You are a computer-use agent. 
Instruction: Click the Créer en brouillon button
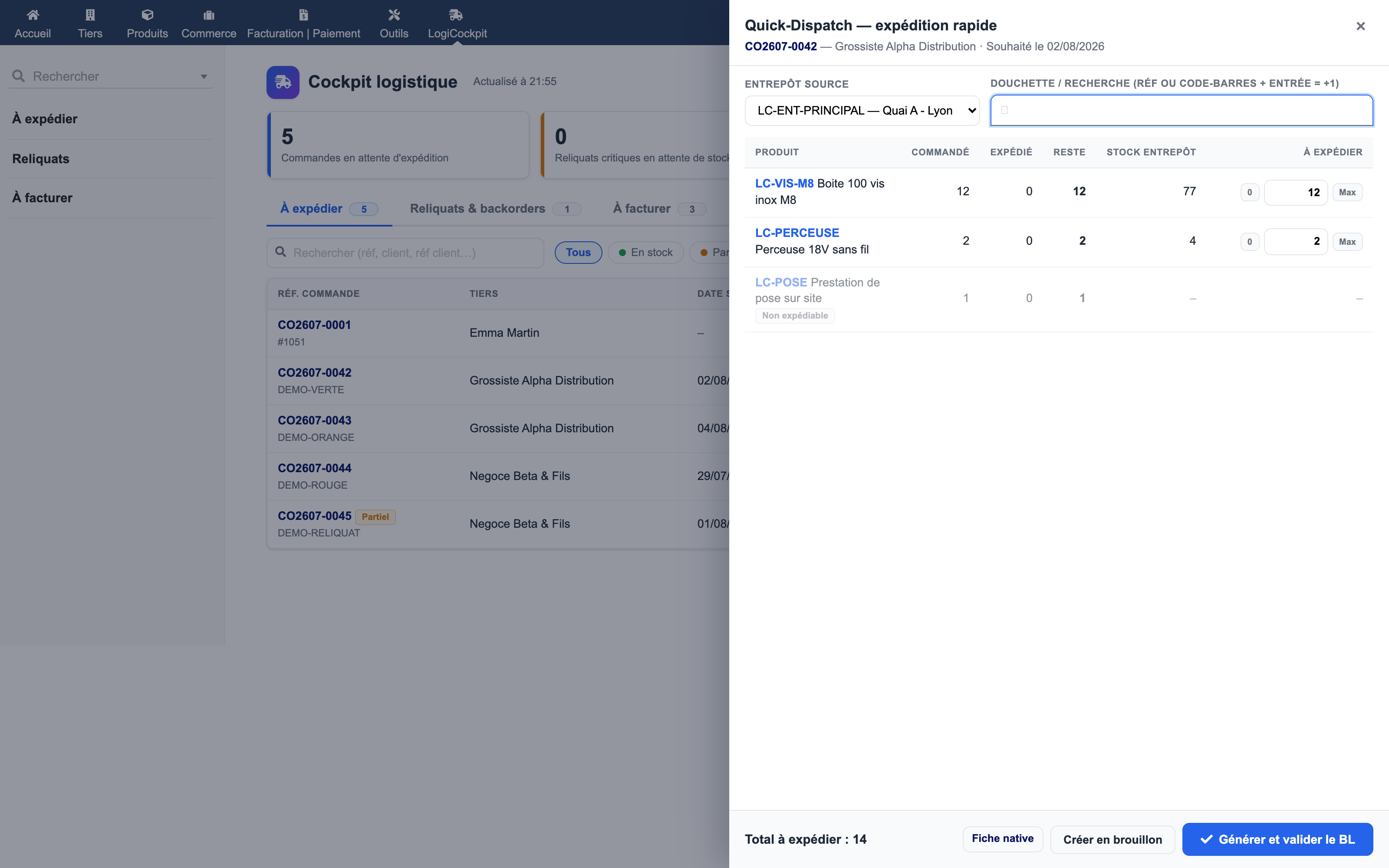[x=1113, y=839]
